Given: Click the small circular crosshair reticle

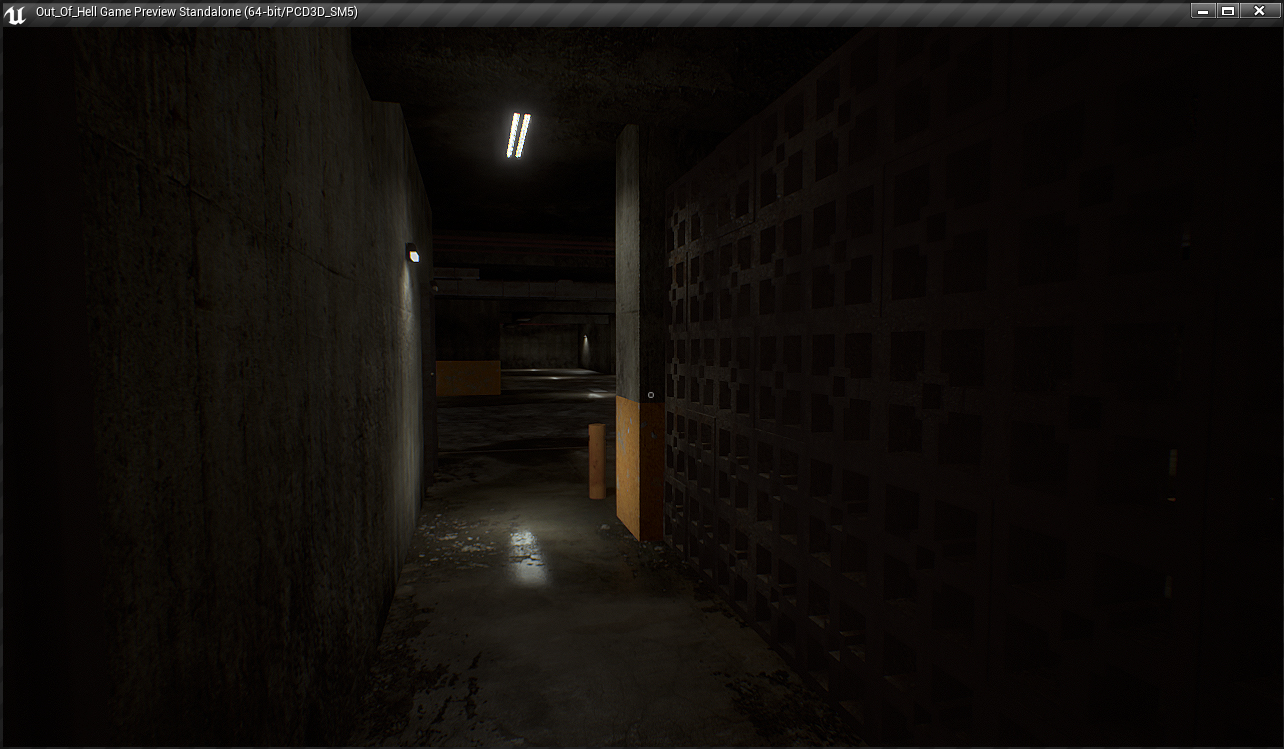Looking at the screenshot, I should coord(651,395).
